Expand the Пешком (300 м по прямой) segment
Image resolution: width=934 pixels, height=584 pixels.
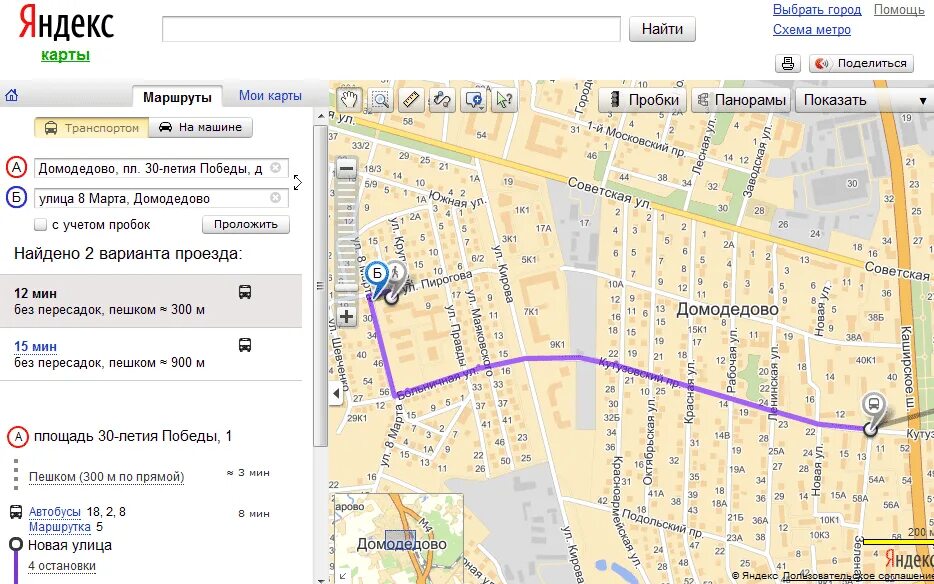(x=107, y=477)
